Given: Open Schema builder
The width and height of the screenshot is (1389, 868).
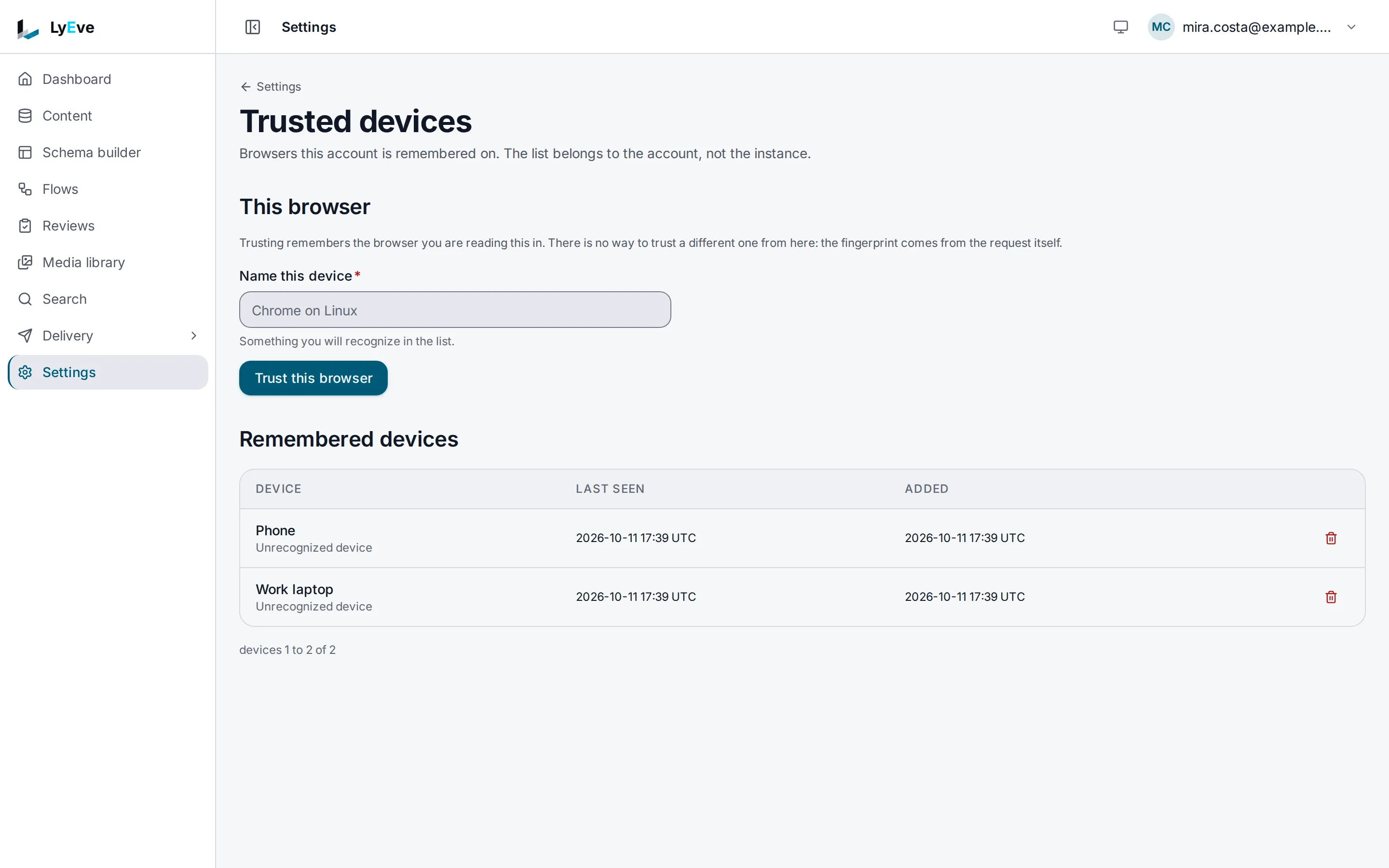Looking at the screenshot, I should pyautogui.click(x=108, y=153).
